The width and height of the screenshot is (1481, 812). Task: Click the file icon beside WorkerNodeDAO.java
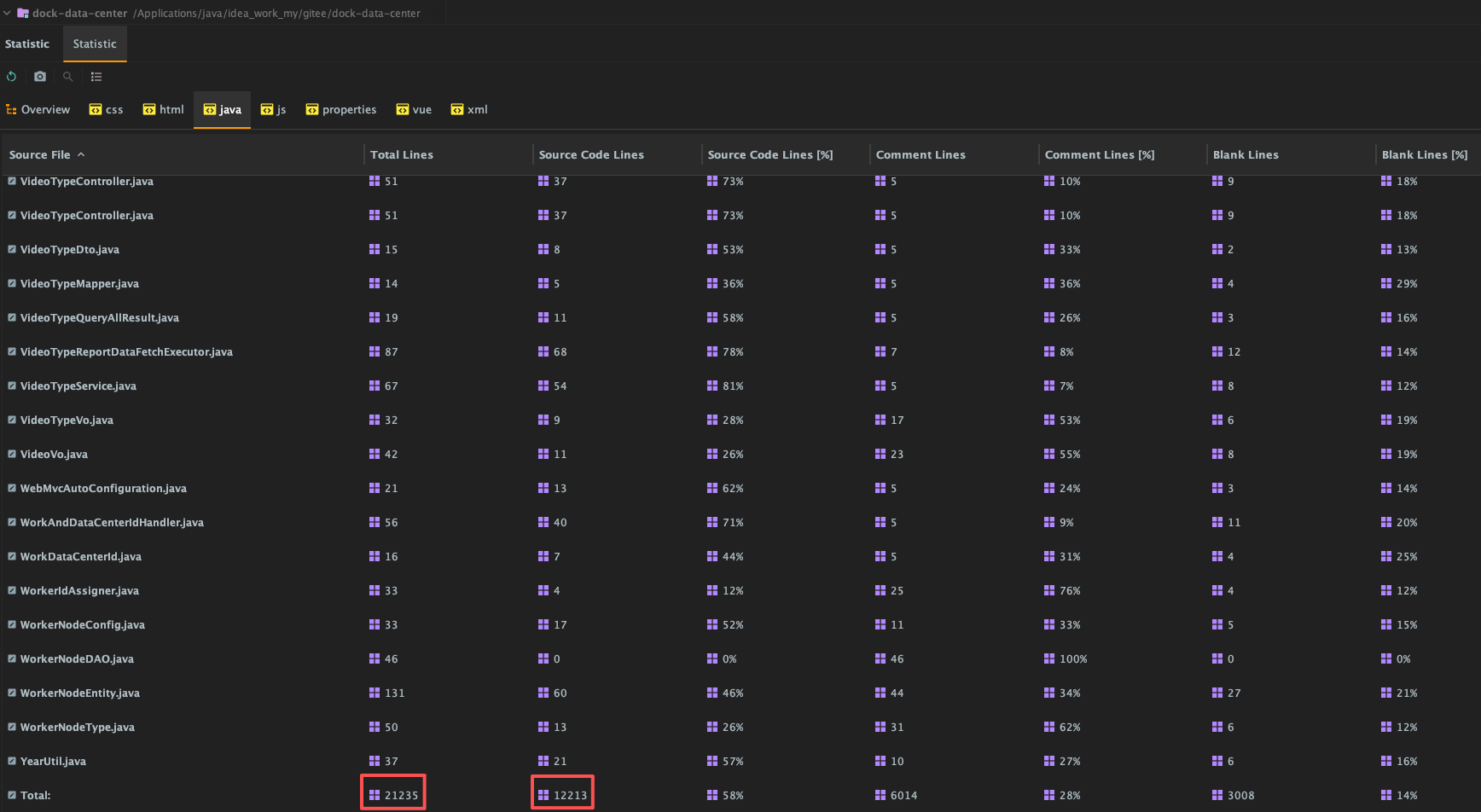tap(12, 658)
